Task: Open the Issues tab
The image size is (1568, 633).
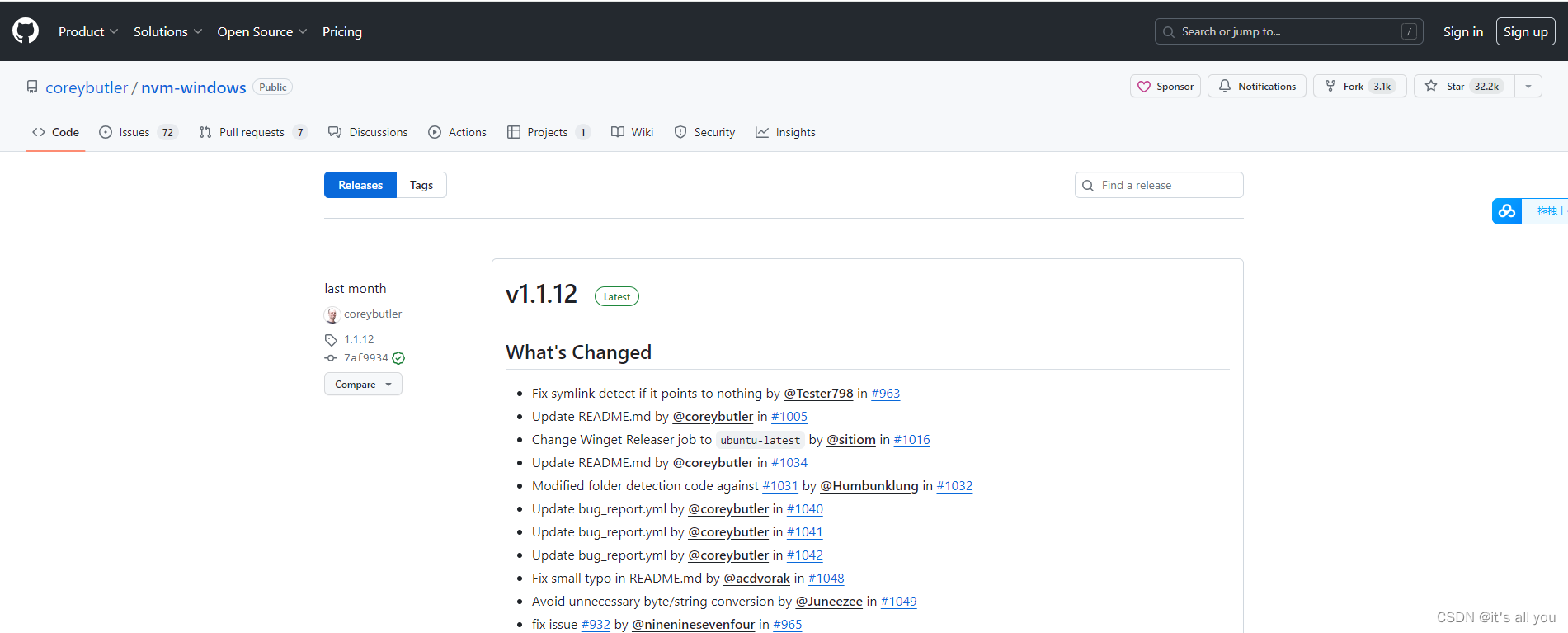Action: point(139,132)
